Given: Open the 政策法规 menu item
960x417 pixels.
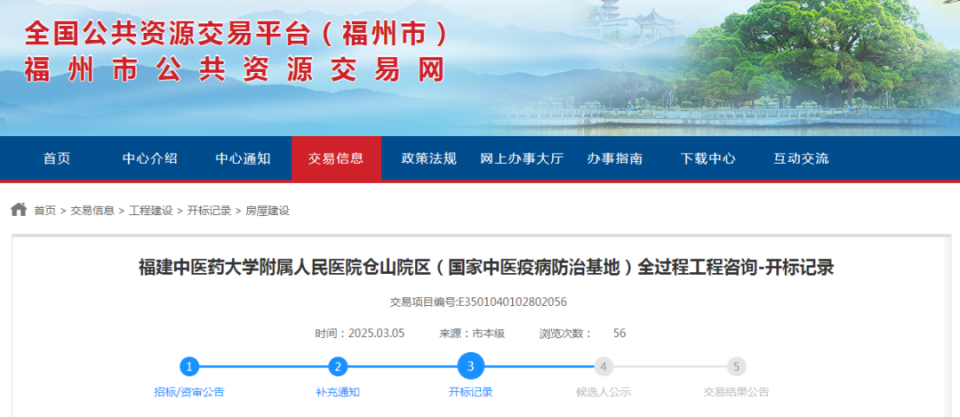Looking at the screenshot, I should 429,159.
